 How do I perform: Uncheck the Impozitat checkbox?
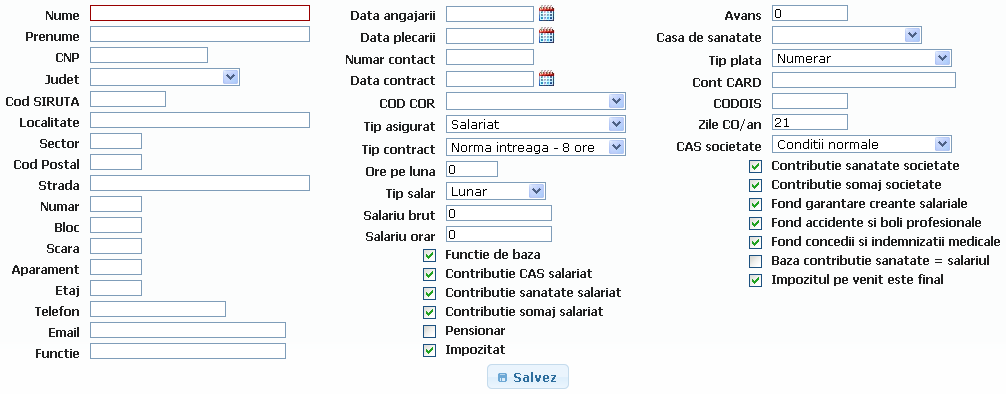[429, 351]
